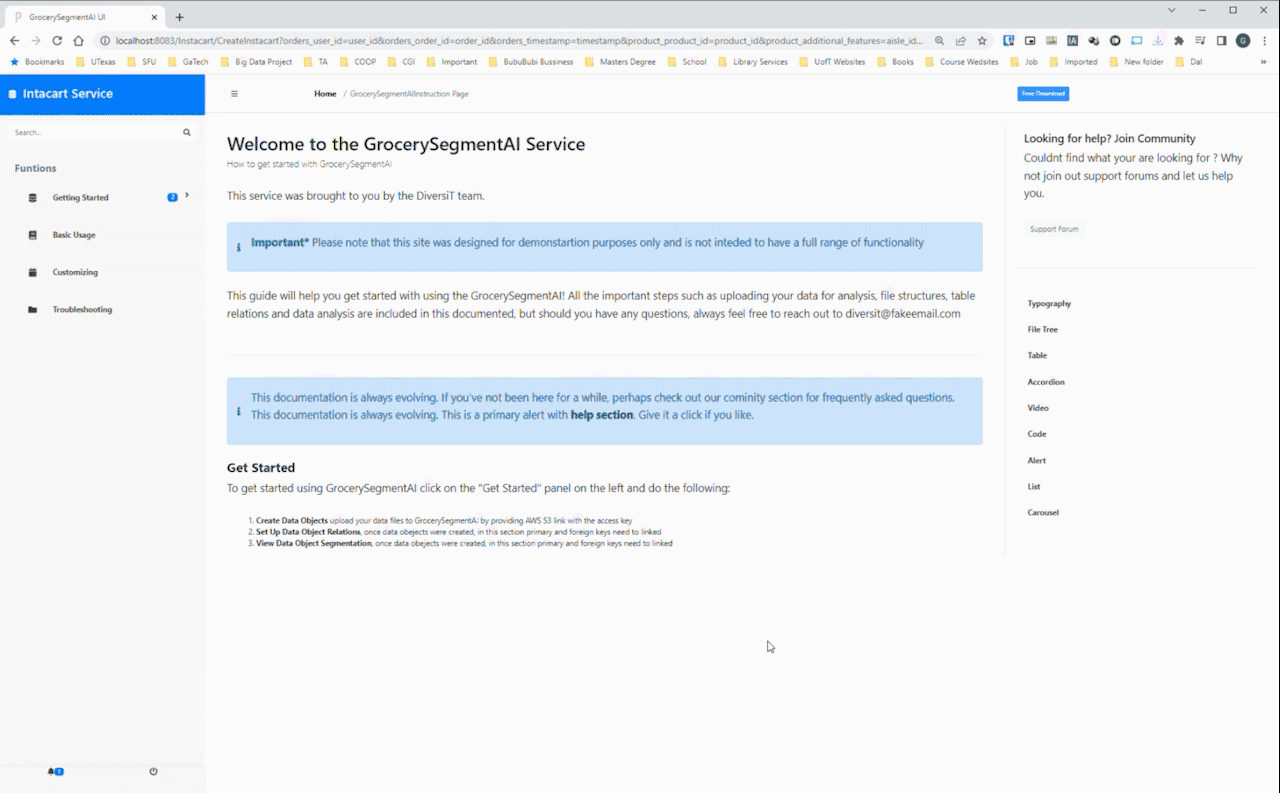Jump to Carousel section link

1043,513
